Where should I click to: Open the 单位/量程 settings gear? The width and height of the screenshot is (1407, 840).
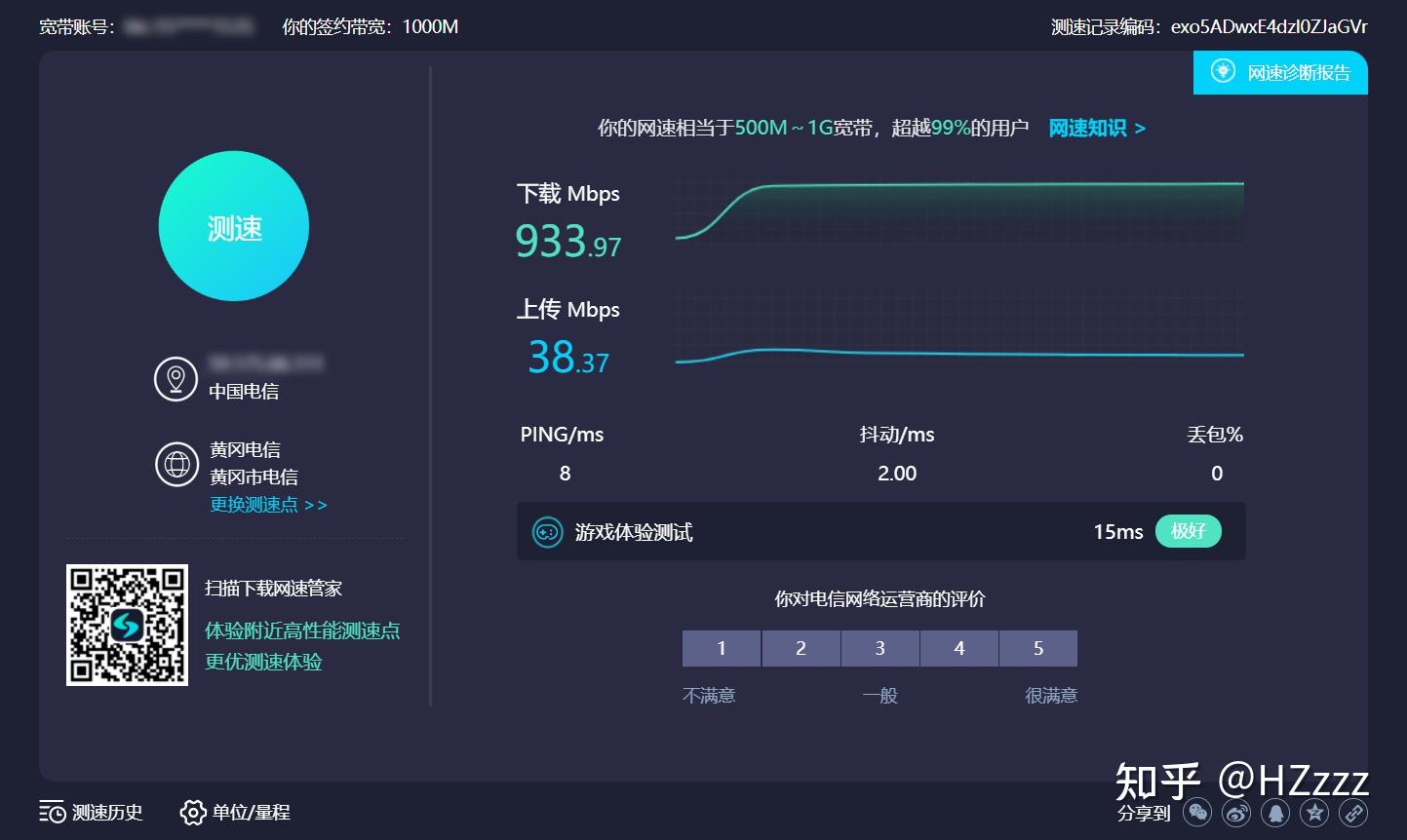193,812
